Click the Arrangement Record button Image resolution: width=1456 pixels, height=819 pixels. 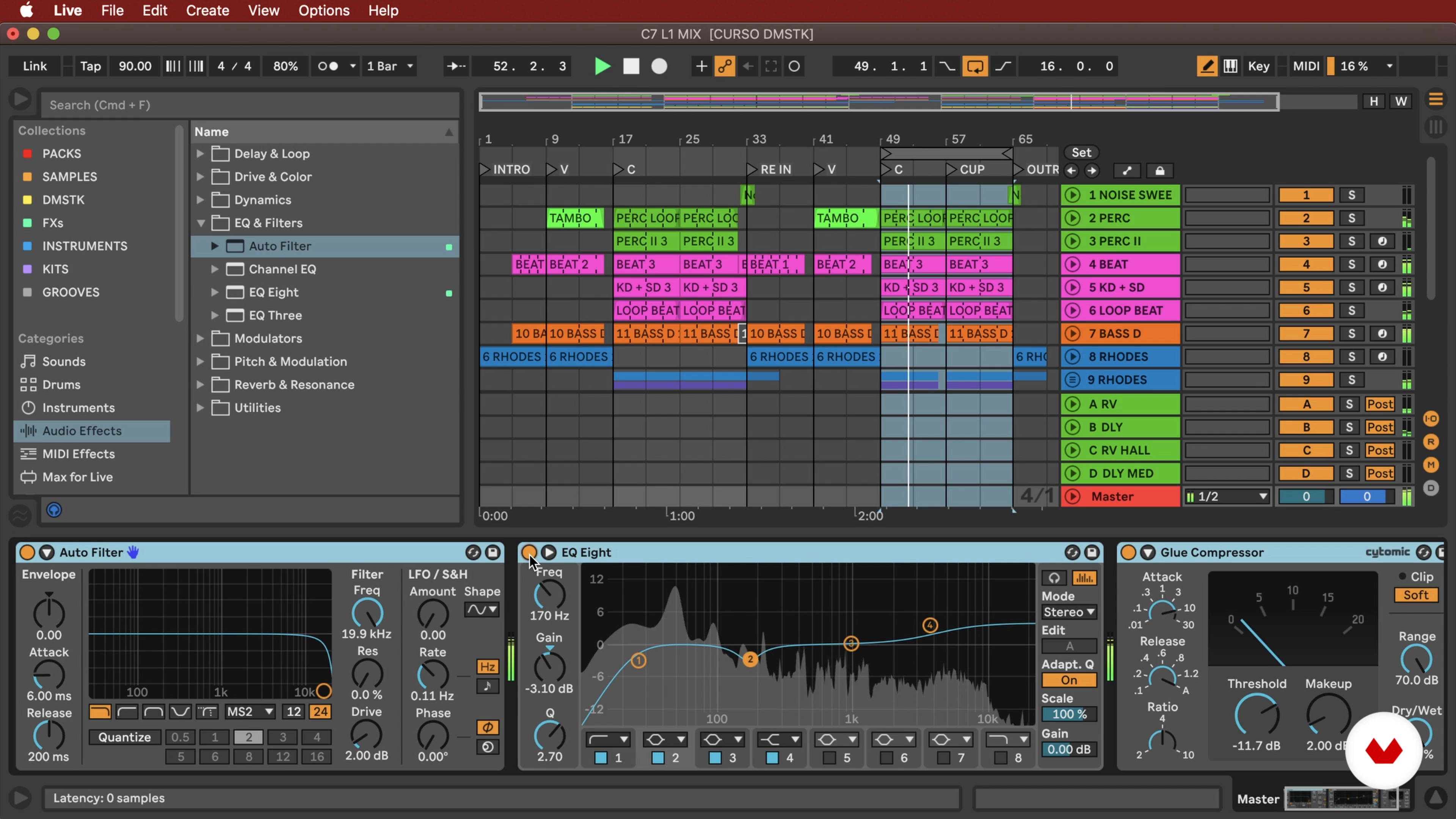pyautogui.click(x=659, y=66)
